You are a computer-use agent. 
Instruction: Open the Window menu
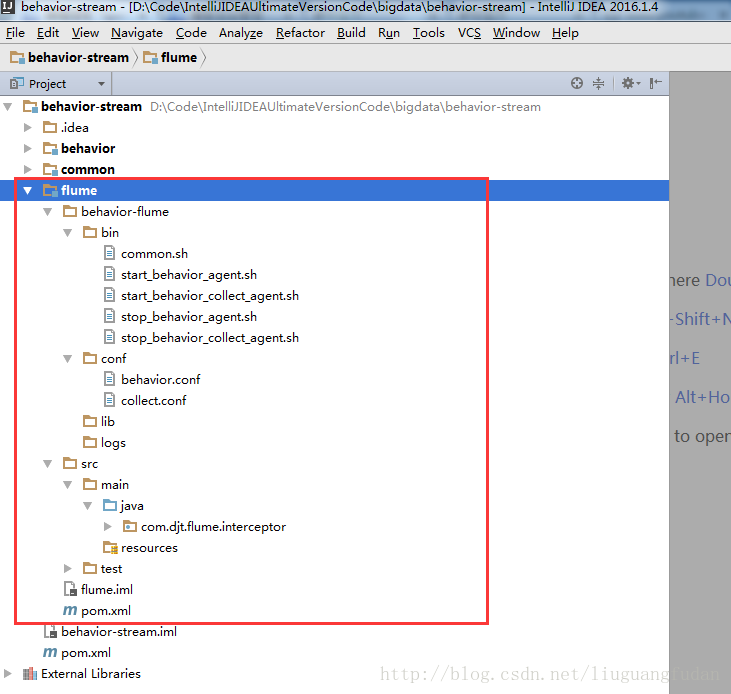coord(516,33)
